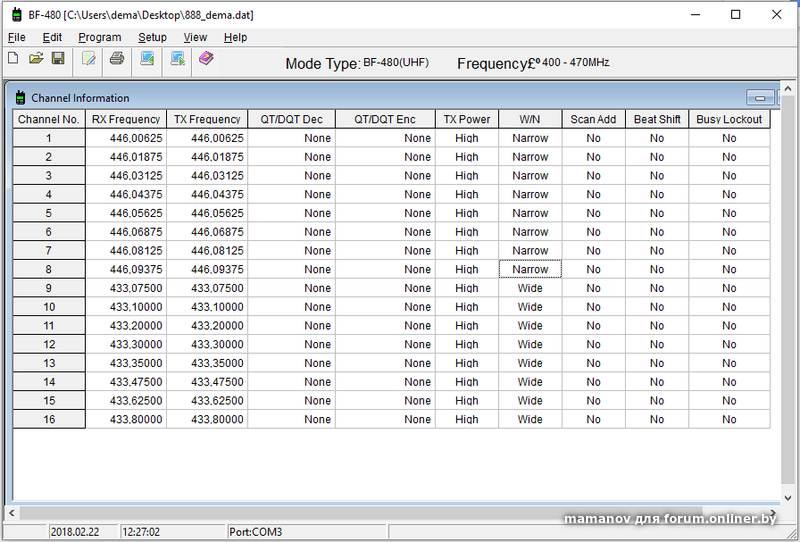Click the Save floppy disk icon
The width and height of the screenshot is (800, 542).
(x=58, y=59)
